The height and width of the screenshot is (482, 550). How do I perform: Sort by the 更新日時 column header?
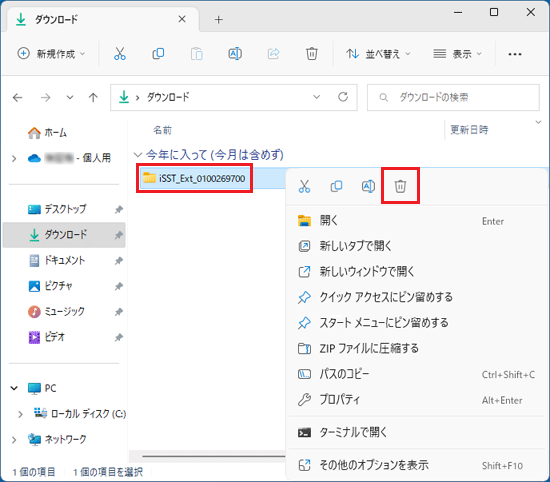coord(469,130)
